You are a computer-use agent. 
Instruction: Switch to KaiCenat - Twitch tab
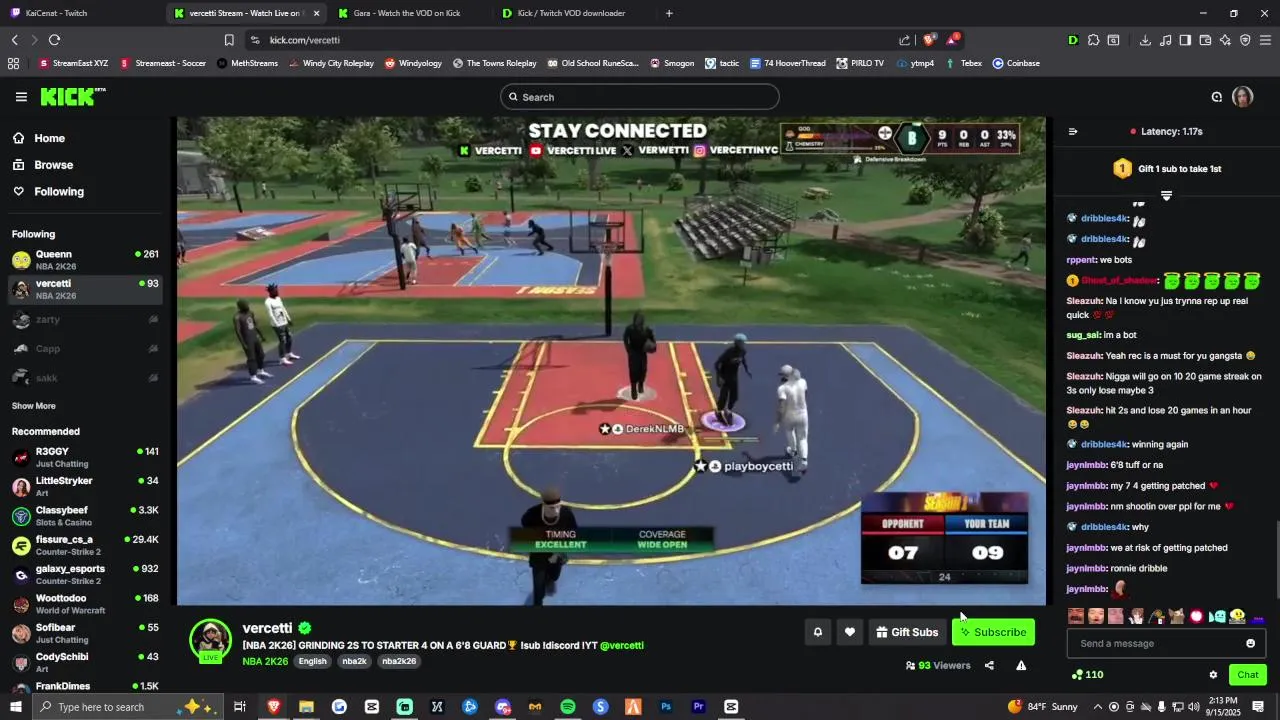pyautogui.click(x=80, y=13)
